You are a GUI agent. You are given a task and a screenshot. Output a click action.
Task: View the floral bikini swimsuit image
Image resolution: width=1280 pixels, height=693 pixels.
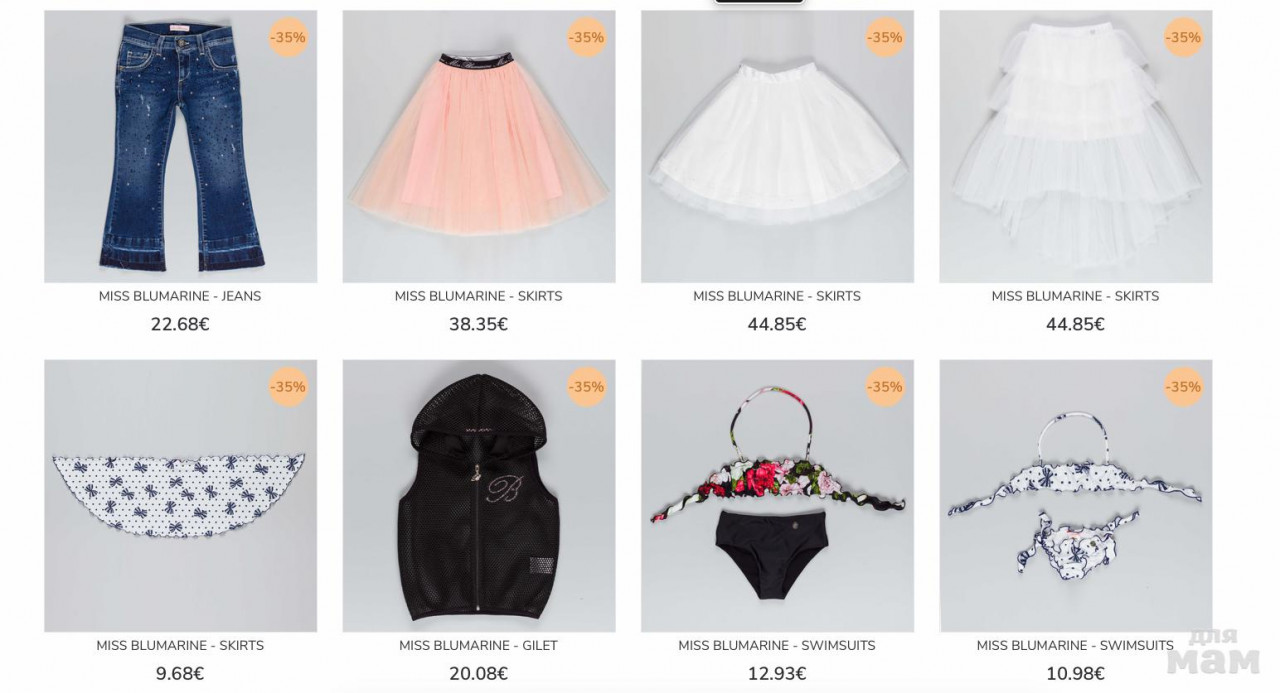tap(777, 496)
